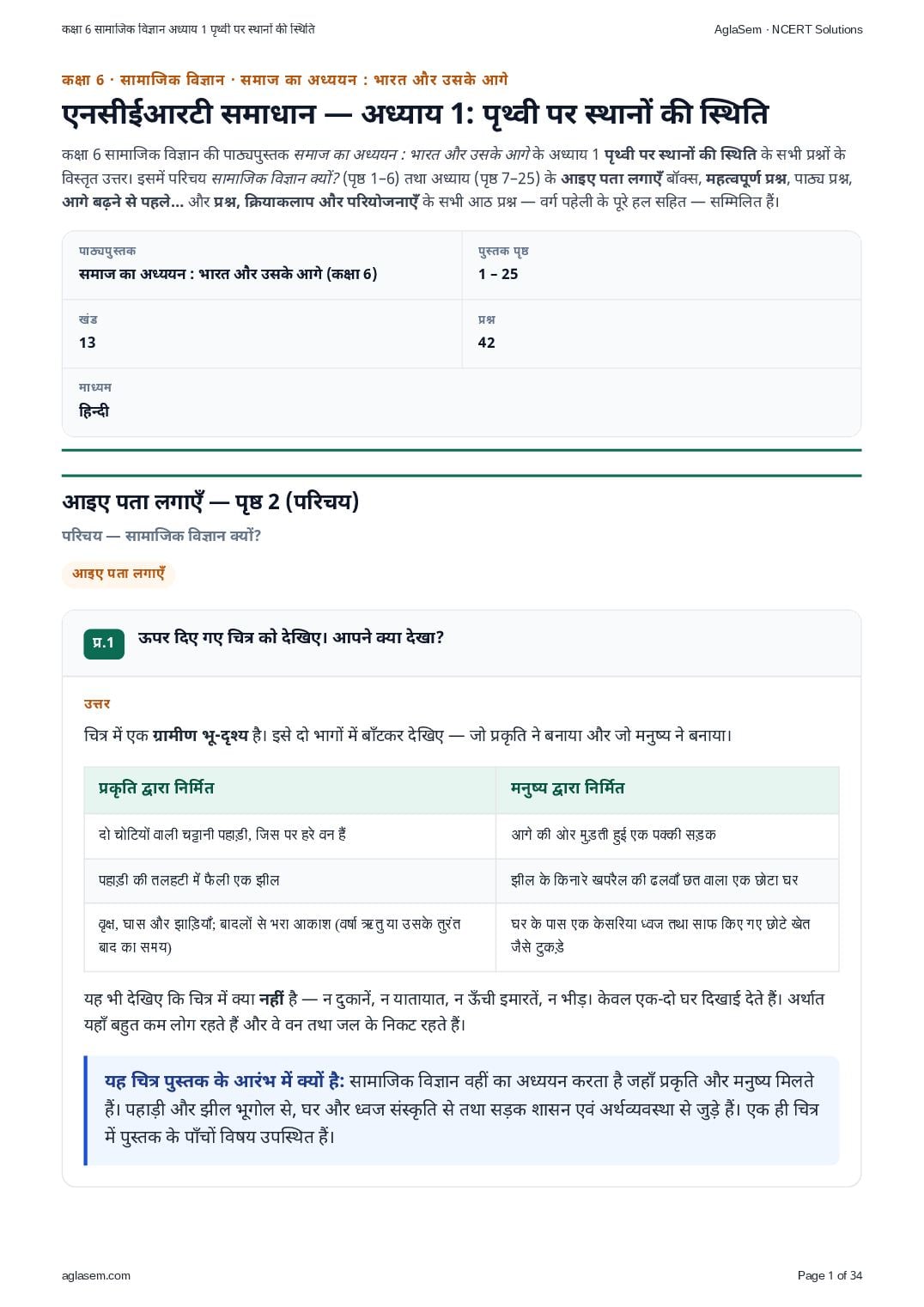Screen dimensions: 924x1307
Task: Click the table cell about पहाड़ी की तलहटी झील
Action: [290, 880]
